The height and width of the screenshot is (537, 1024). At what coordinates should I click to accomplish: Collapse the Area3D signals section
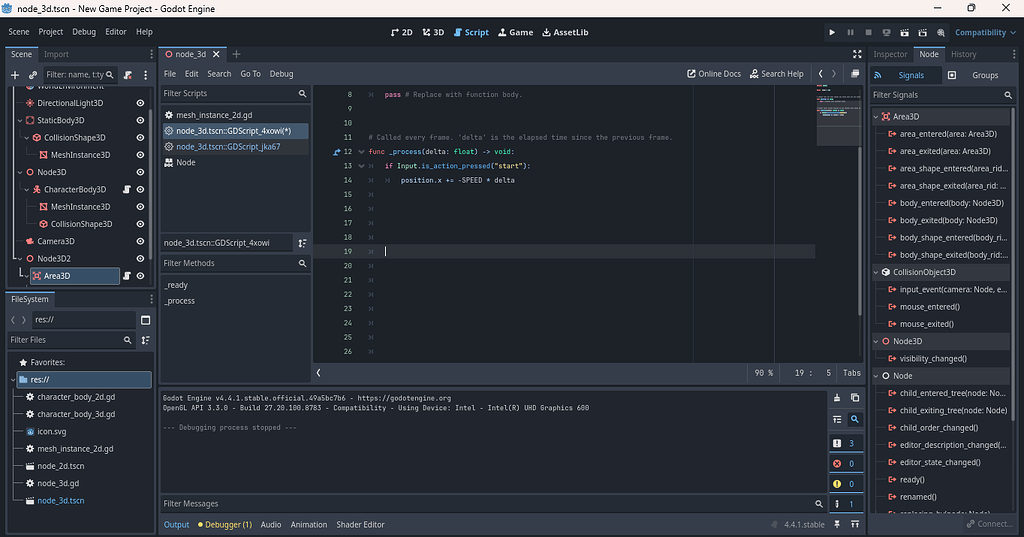coord(877,117)
